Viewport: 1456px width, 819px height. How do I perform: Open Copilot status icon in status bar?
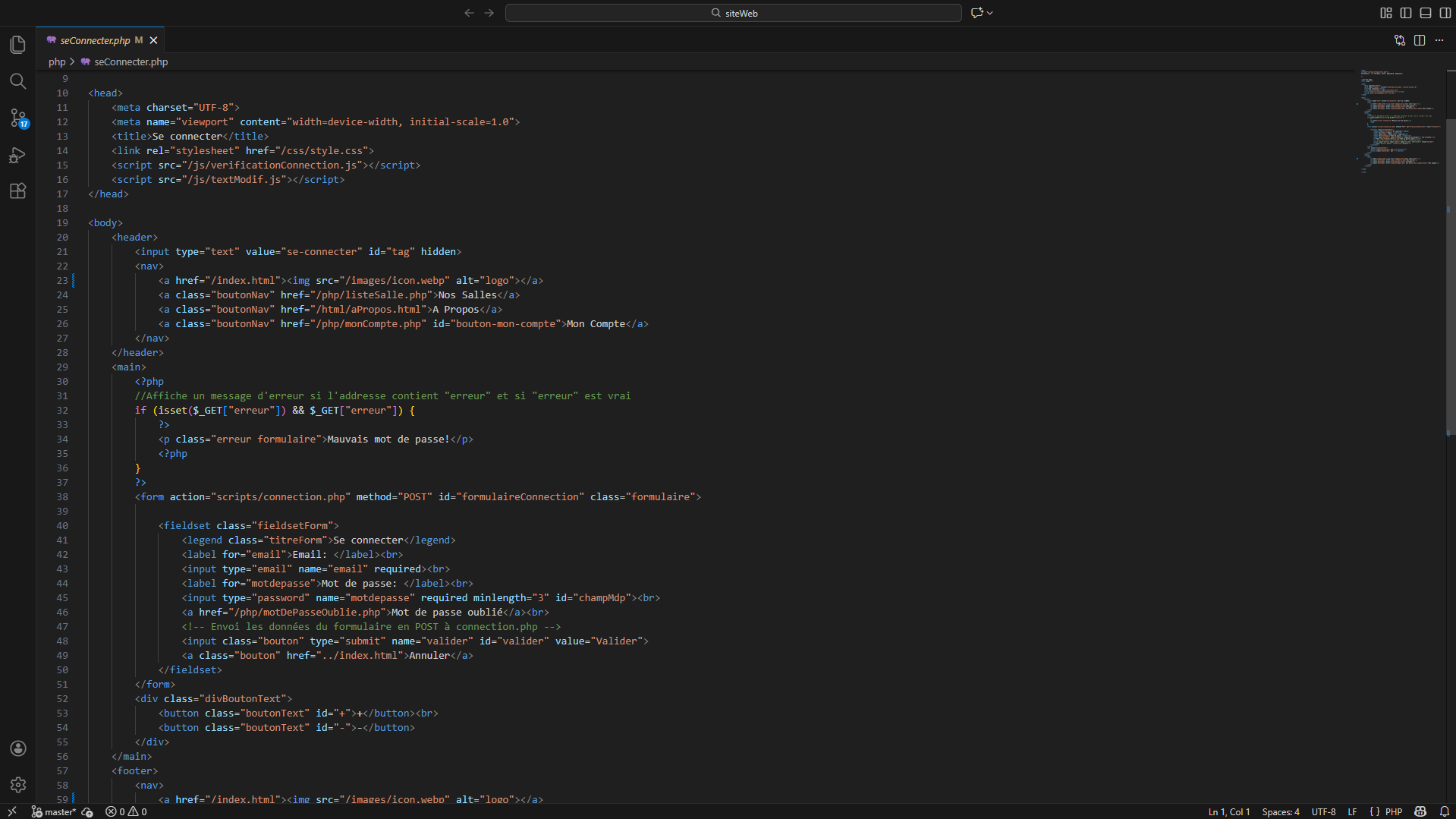1420,811
